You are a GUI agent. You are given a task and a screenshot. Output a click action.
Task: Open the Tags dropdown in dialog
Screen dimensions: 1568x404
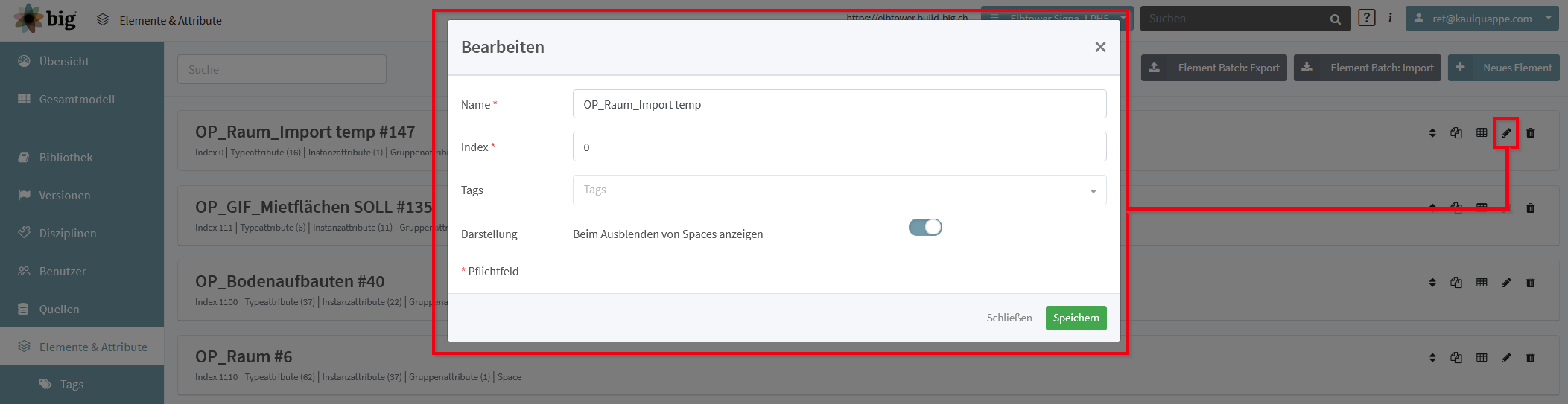tap(839, 190)
